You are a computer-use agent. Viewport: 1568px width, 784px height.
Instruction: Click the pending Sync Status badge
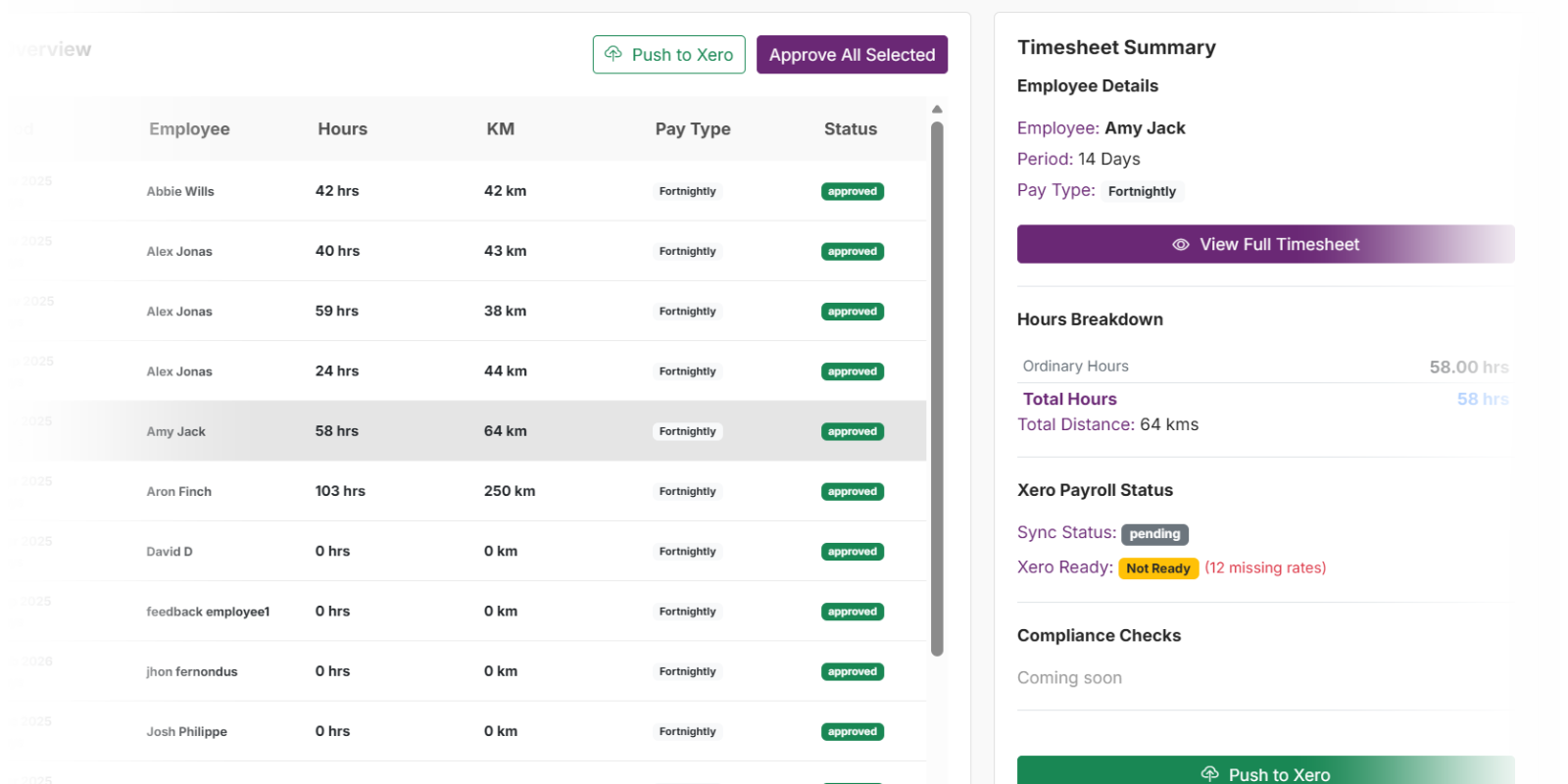(1154, 534)
